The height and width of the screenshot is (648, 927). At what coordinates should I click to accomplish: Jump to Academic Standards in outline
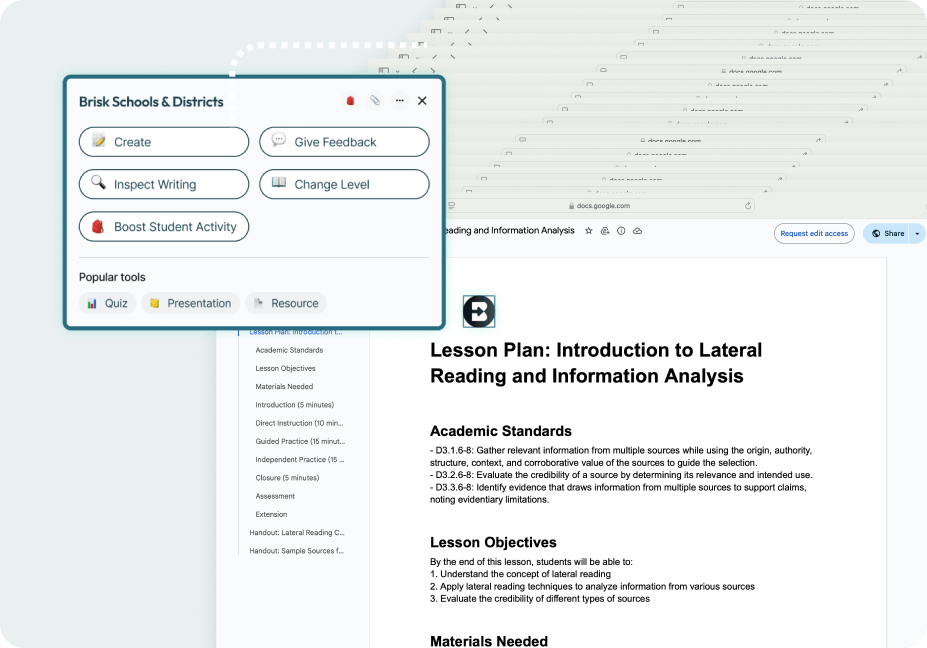(x=289, y=350)
